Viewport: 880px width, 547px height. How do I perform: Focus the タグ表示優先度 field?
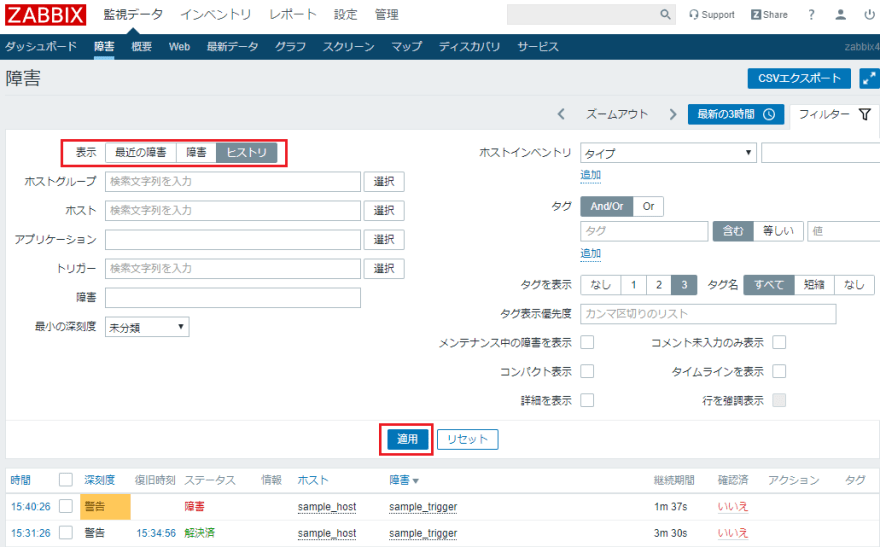(x=708, y=314)
